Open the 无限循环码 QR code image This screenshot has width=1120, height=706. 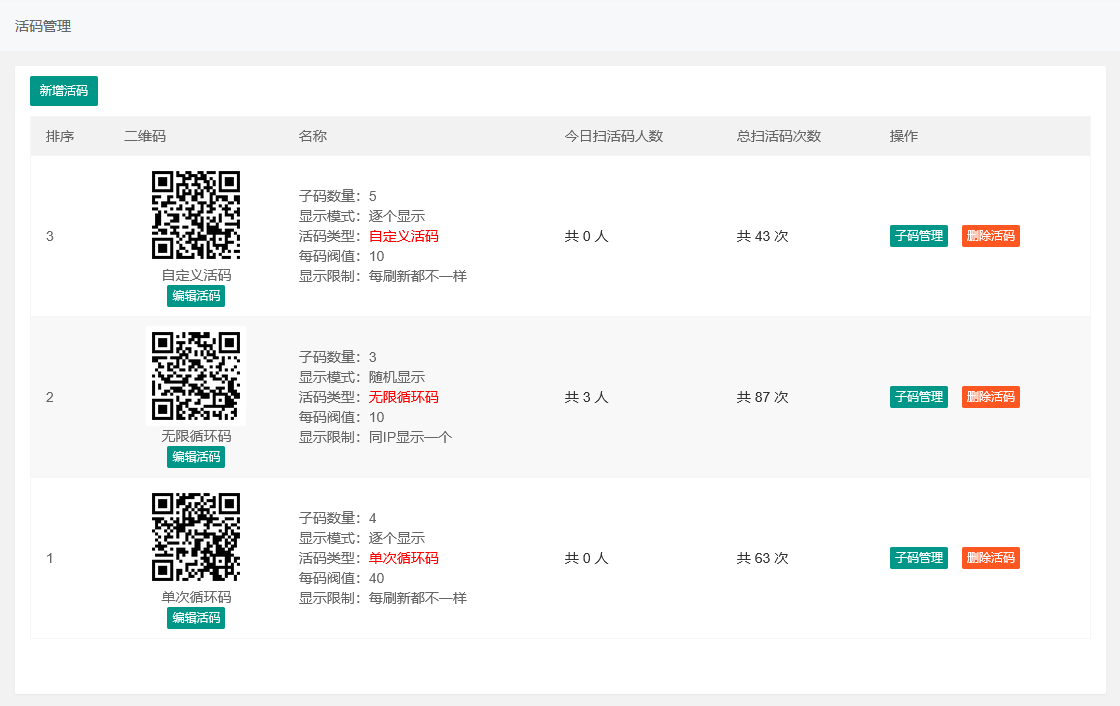coord(196,376)
